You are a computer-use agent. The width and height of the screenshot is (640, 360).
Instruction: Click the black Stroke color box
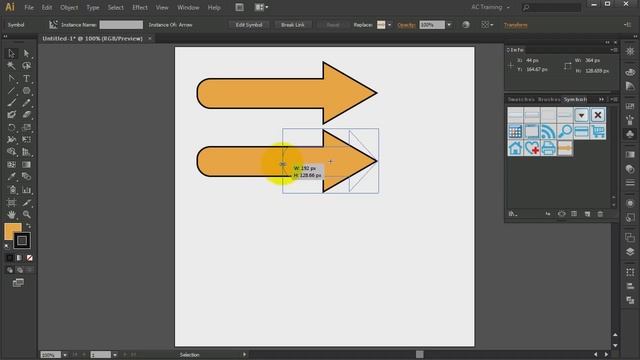point(22,240)
